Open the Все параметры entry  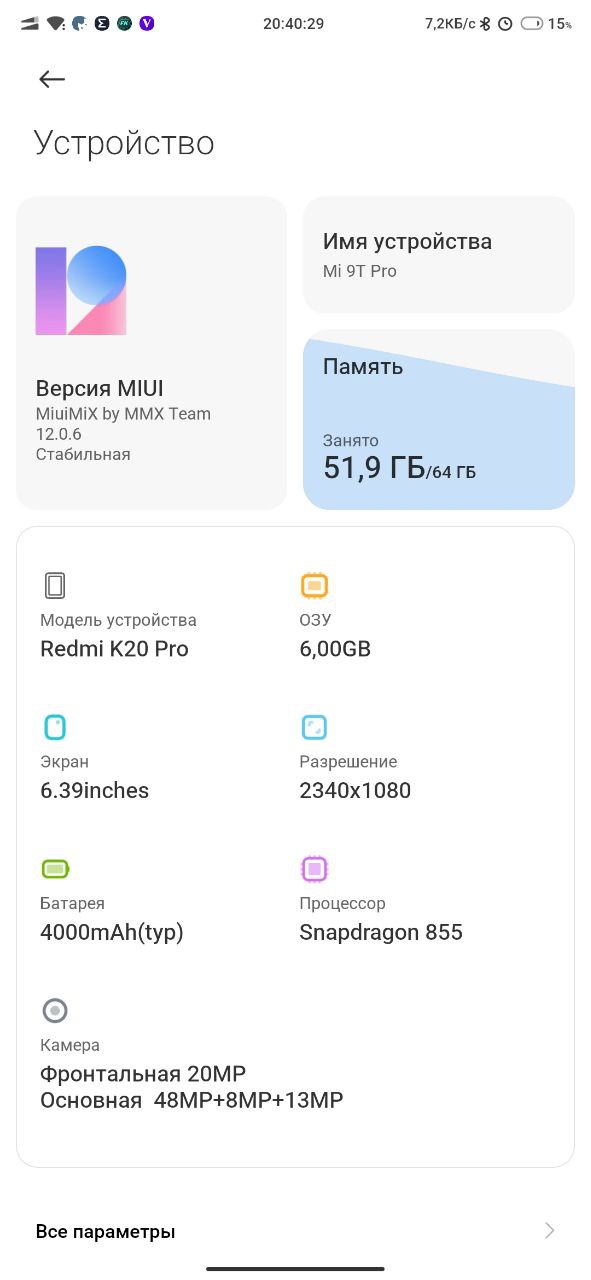coord(295,1231)
